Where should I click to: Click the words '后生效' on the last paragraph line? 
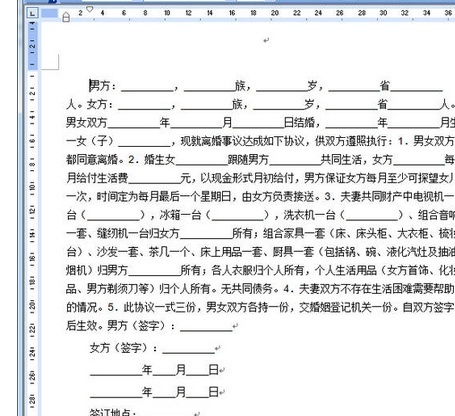pos(81,325)
